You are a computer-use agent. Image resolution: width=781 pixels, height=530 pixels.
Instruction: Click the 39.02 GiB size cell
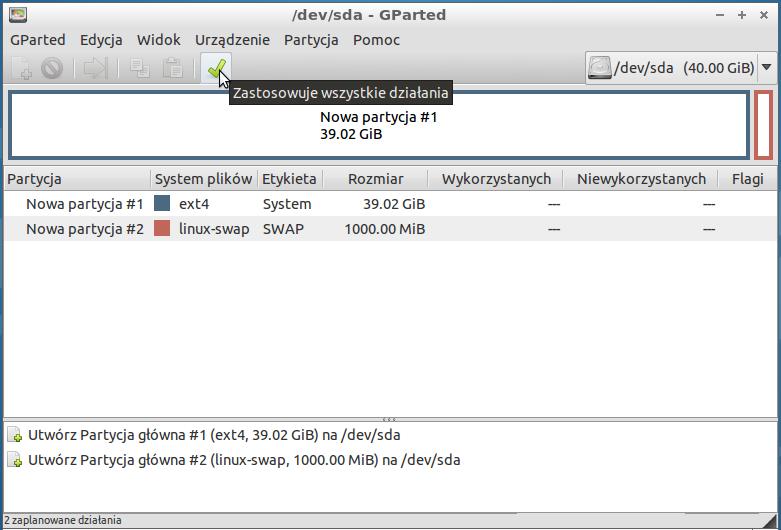point(394,204)
